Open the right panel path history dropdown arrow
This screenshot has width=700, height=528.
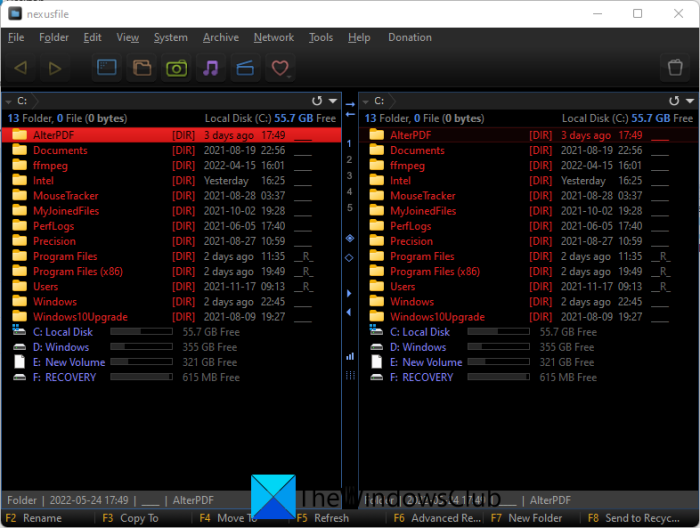[690, 101]
